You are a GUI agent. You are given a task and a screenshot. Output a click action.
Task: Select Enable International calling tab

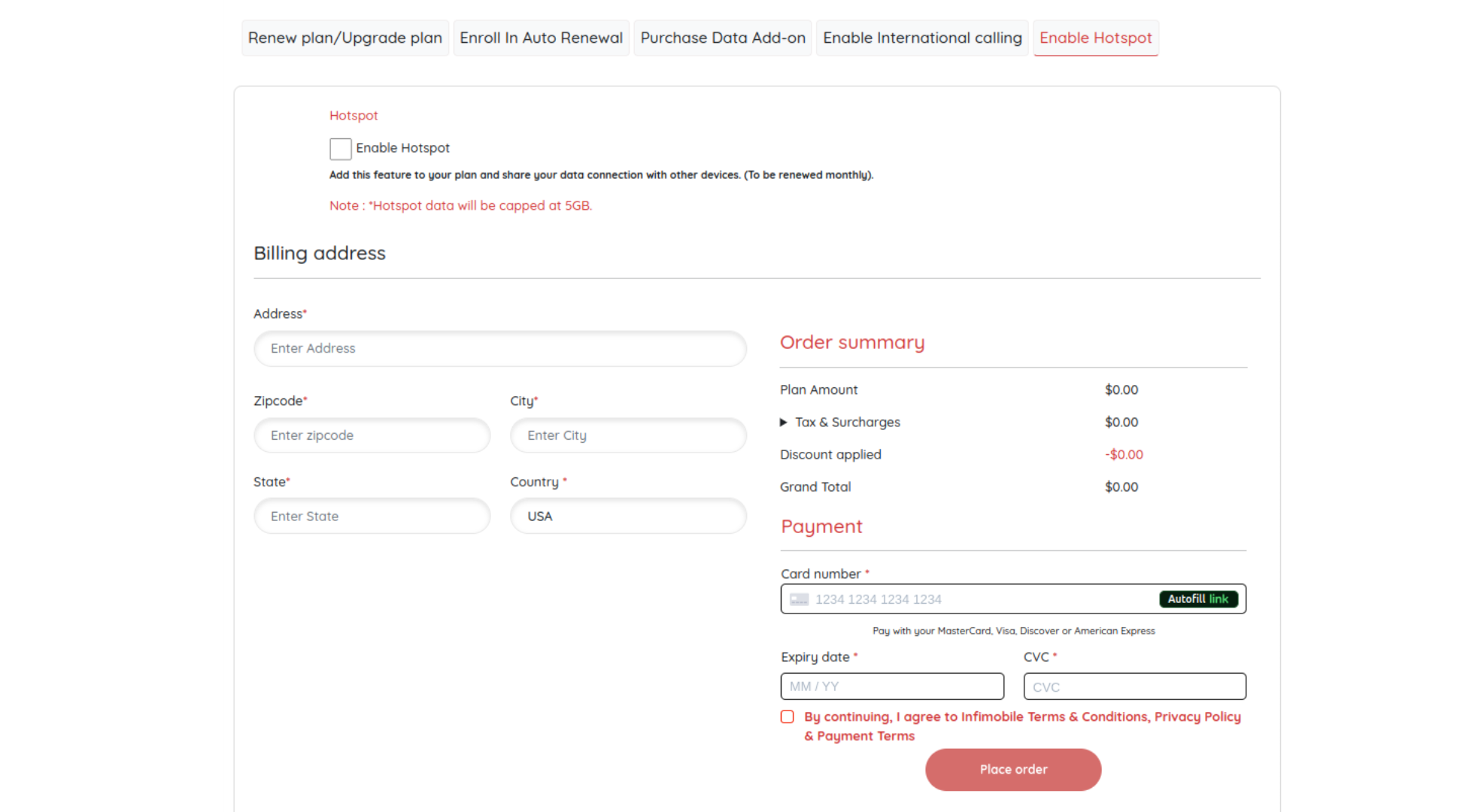(x=921, y=38)
